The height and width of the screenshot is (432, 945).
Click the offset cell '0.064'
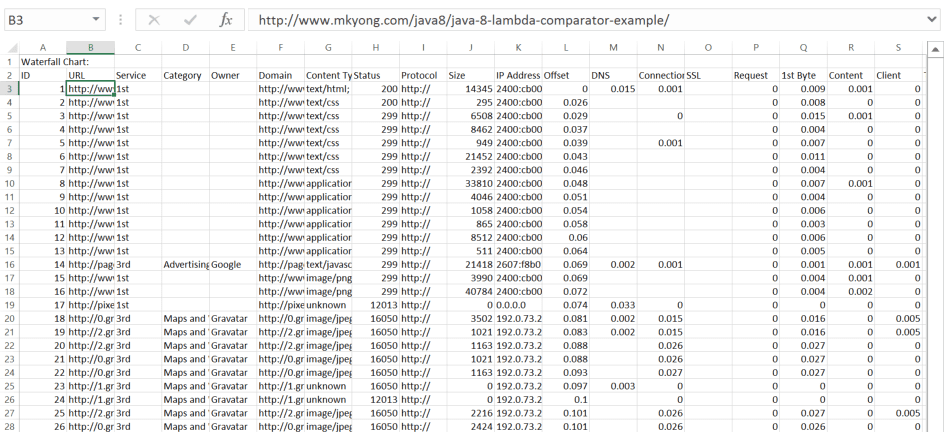point(566,251)
